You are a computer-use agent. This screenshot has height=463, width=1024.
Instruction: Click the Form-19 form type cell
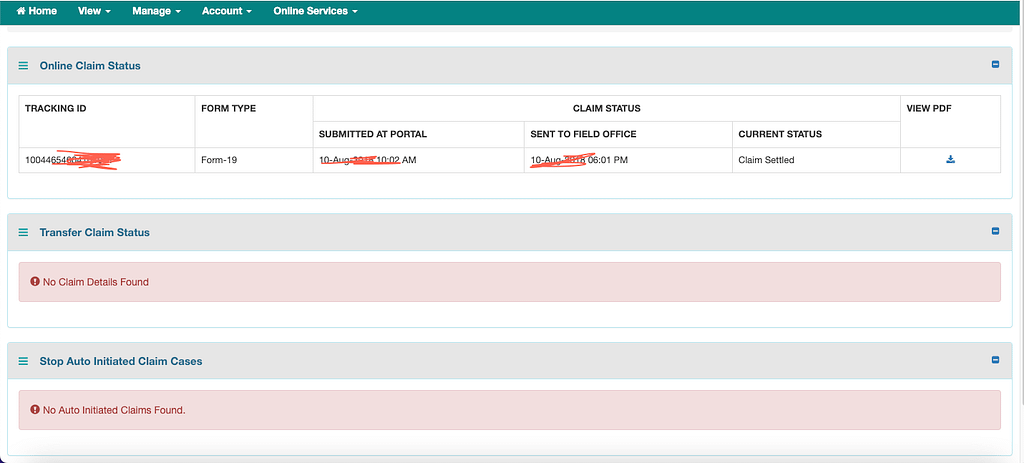[219, 160]
